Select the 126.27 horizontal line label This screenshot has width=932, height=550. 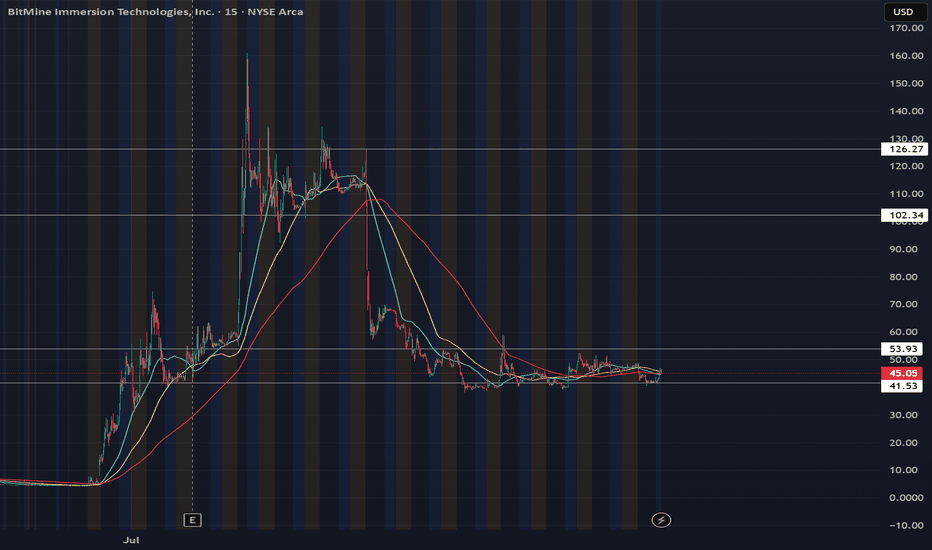pyautogui.click(x=902, y=149)
